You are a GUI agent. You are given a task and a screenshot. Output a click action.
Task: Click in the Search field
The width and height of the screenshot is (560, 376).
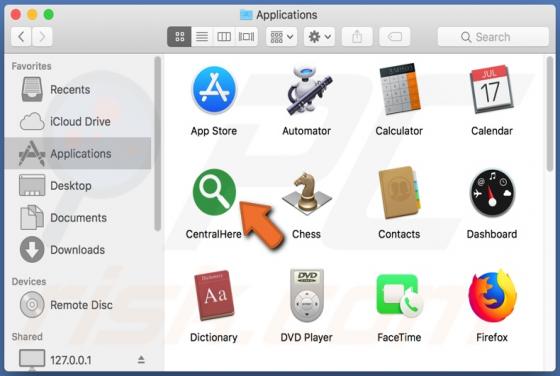coord(493,36)
